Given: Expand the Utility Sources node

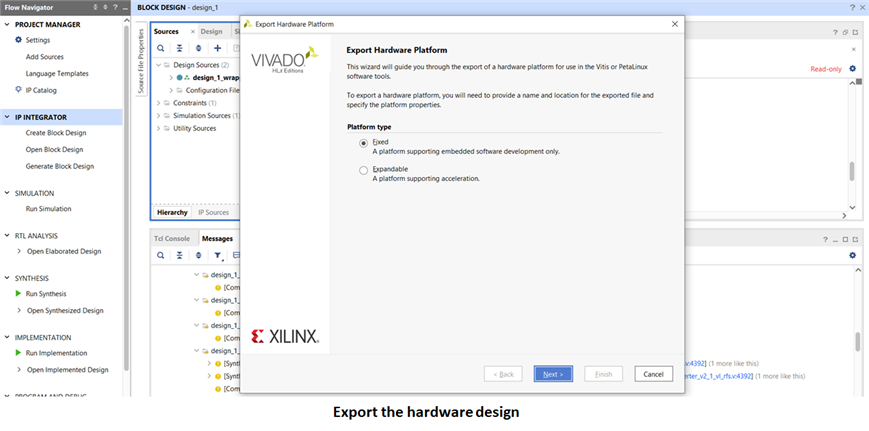Looking at the screenshot, I should click(159, 129).
